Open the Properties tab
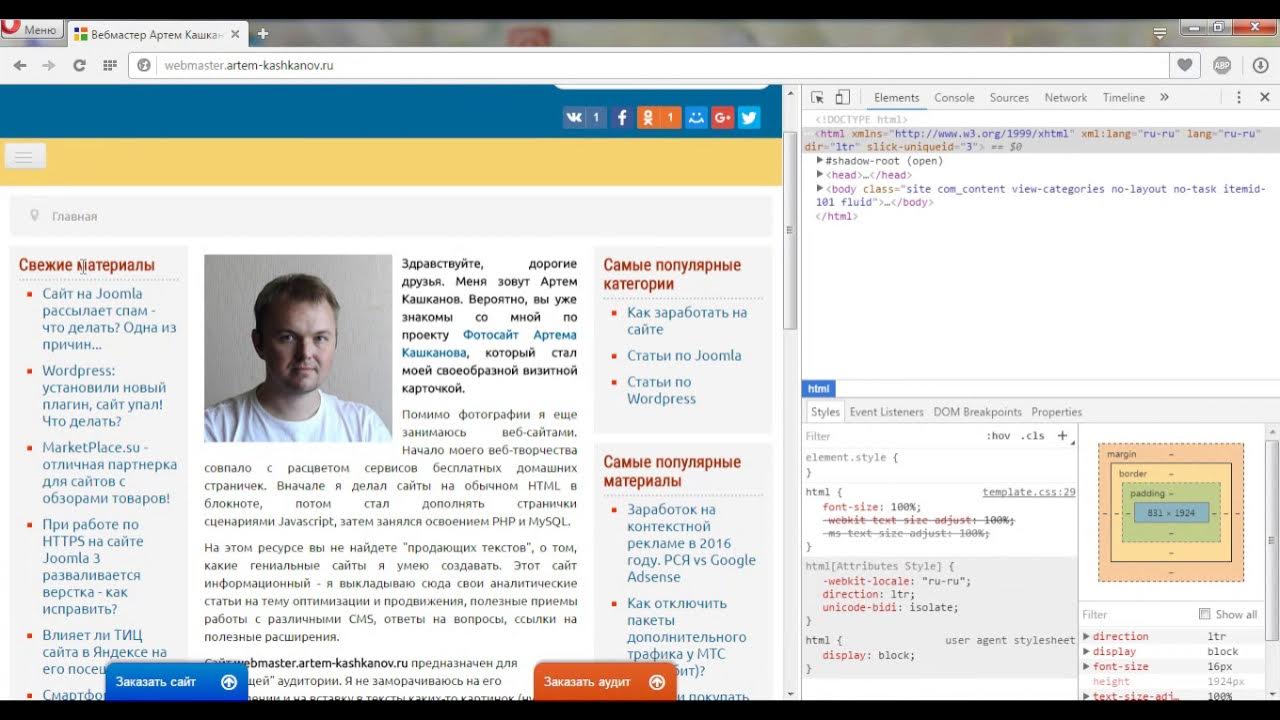The image size is (1280, 720). pyautogui.click(x=1056, y=412)
